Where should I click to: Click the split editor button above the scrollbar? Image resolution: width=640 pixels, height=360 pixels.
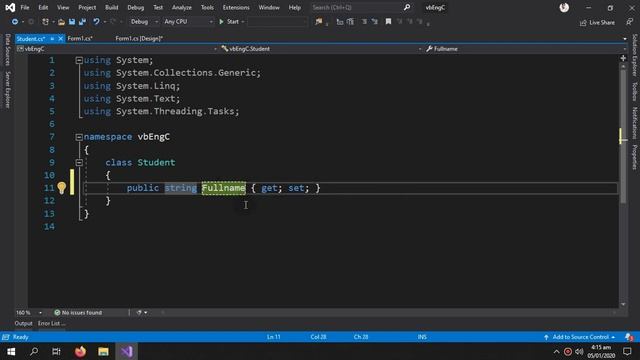(x=623, y=58)
